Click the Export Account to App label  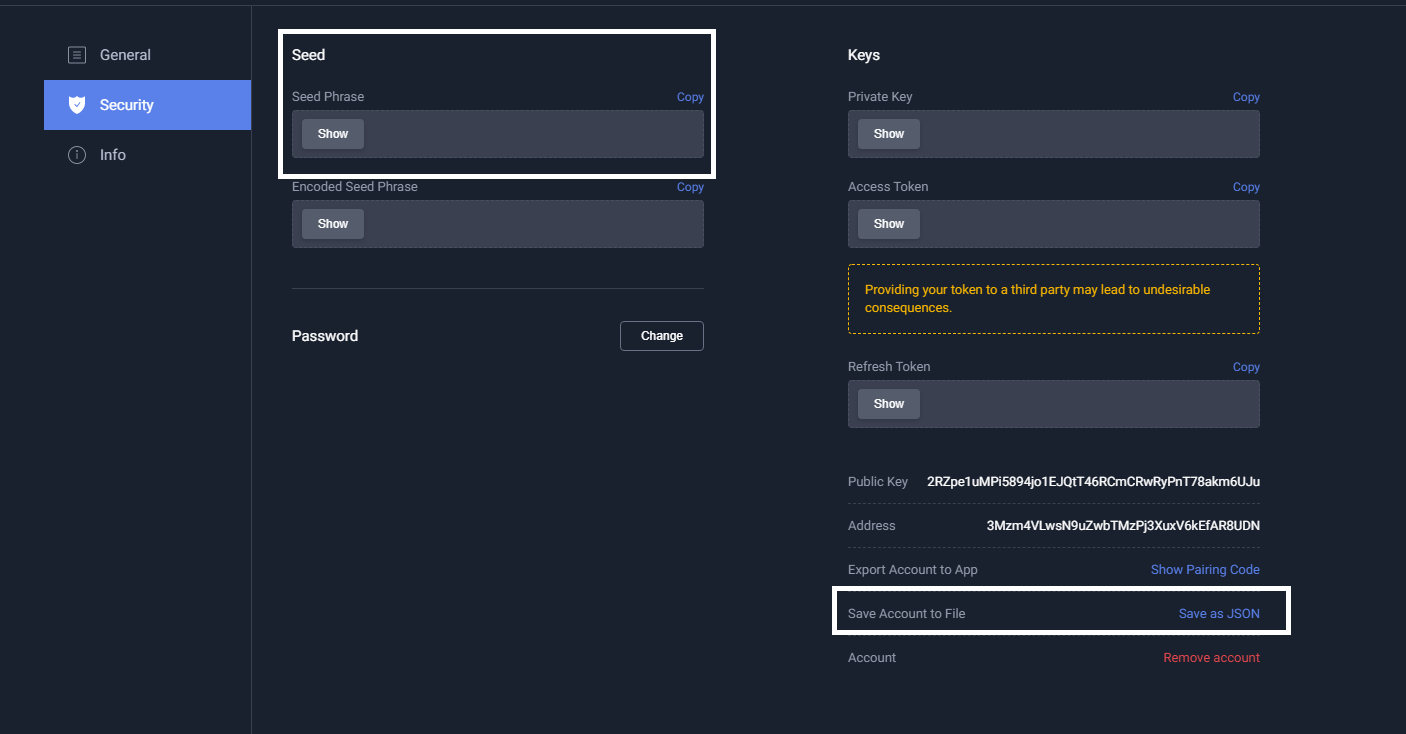coord(913,570)
